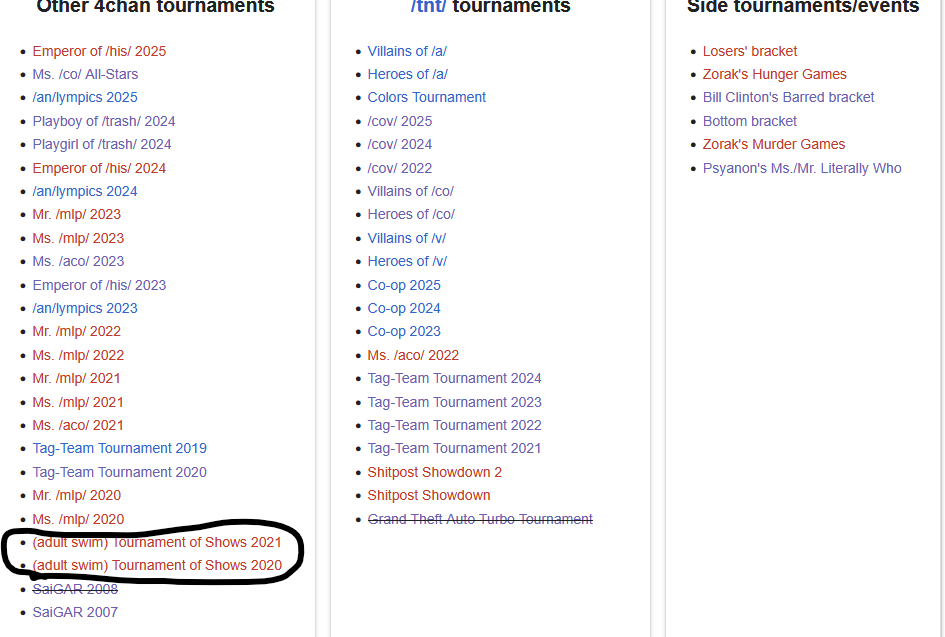Screen dimensions: 945x637
Task: Open Ms. /co/ All-Stars page
Action: click(x=85, y=74)
